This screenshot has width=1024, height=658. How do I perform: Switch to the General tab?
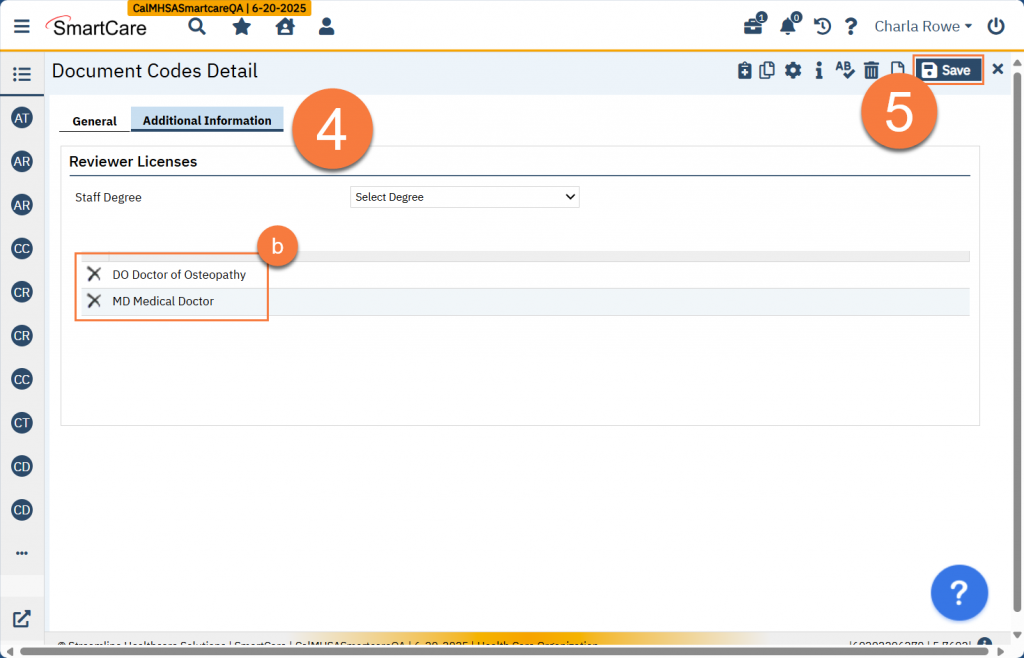(94, 121)
